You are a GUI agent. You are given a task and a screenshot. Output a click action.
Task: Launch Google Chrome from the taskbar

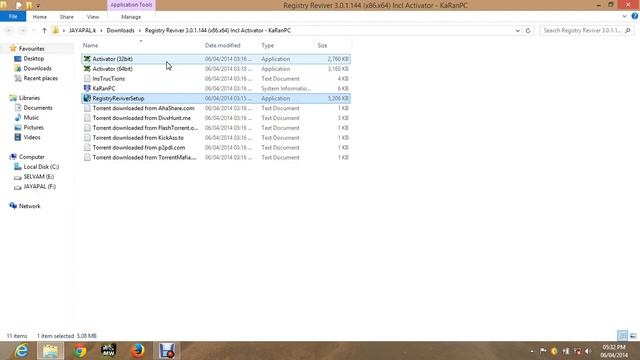point(80,351)
